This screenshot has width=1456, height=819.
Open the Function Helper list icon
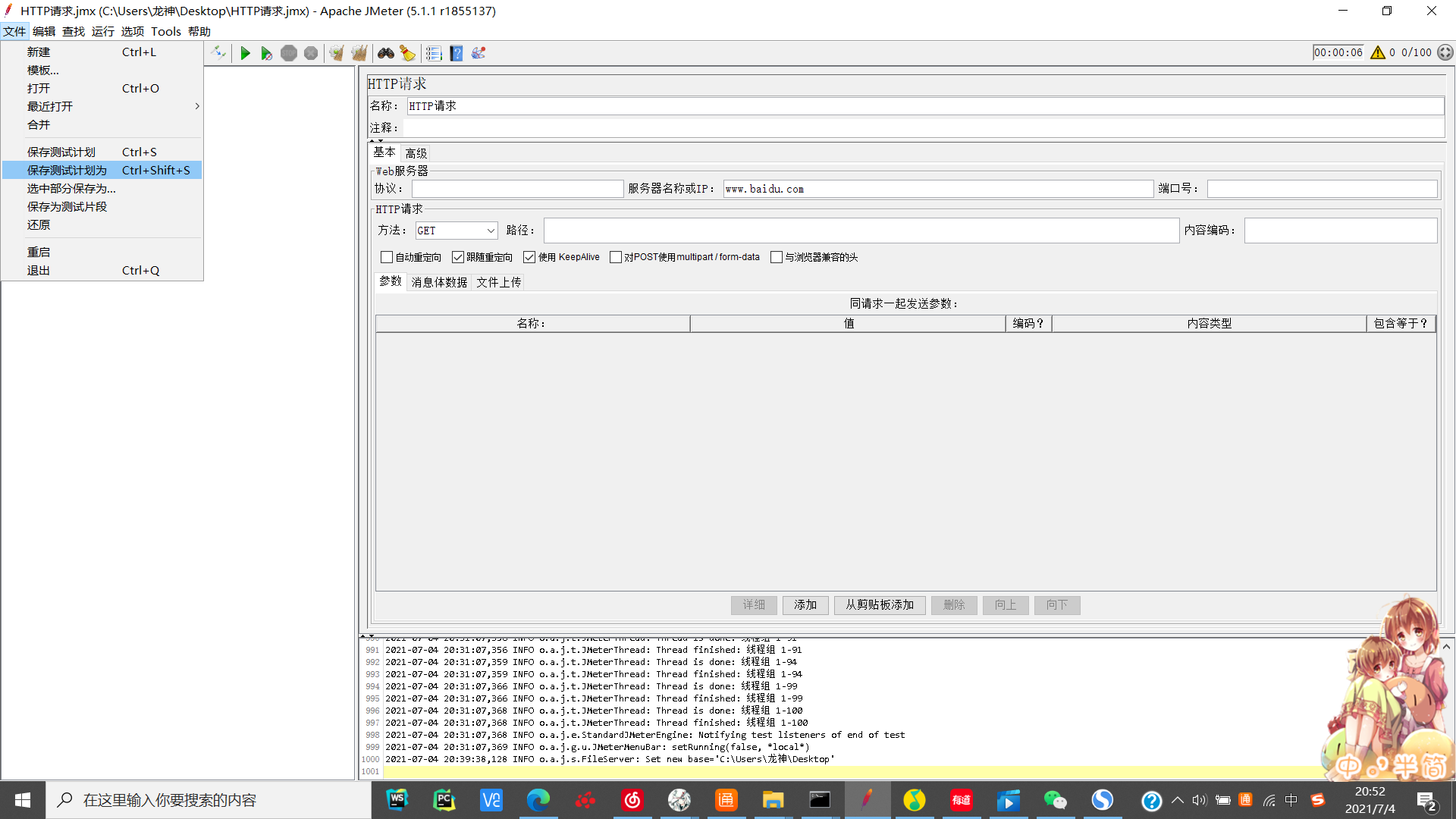pos(434,53)
